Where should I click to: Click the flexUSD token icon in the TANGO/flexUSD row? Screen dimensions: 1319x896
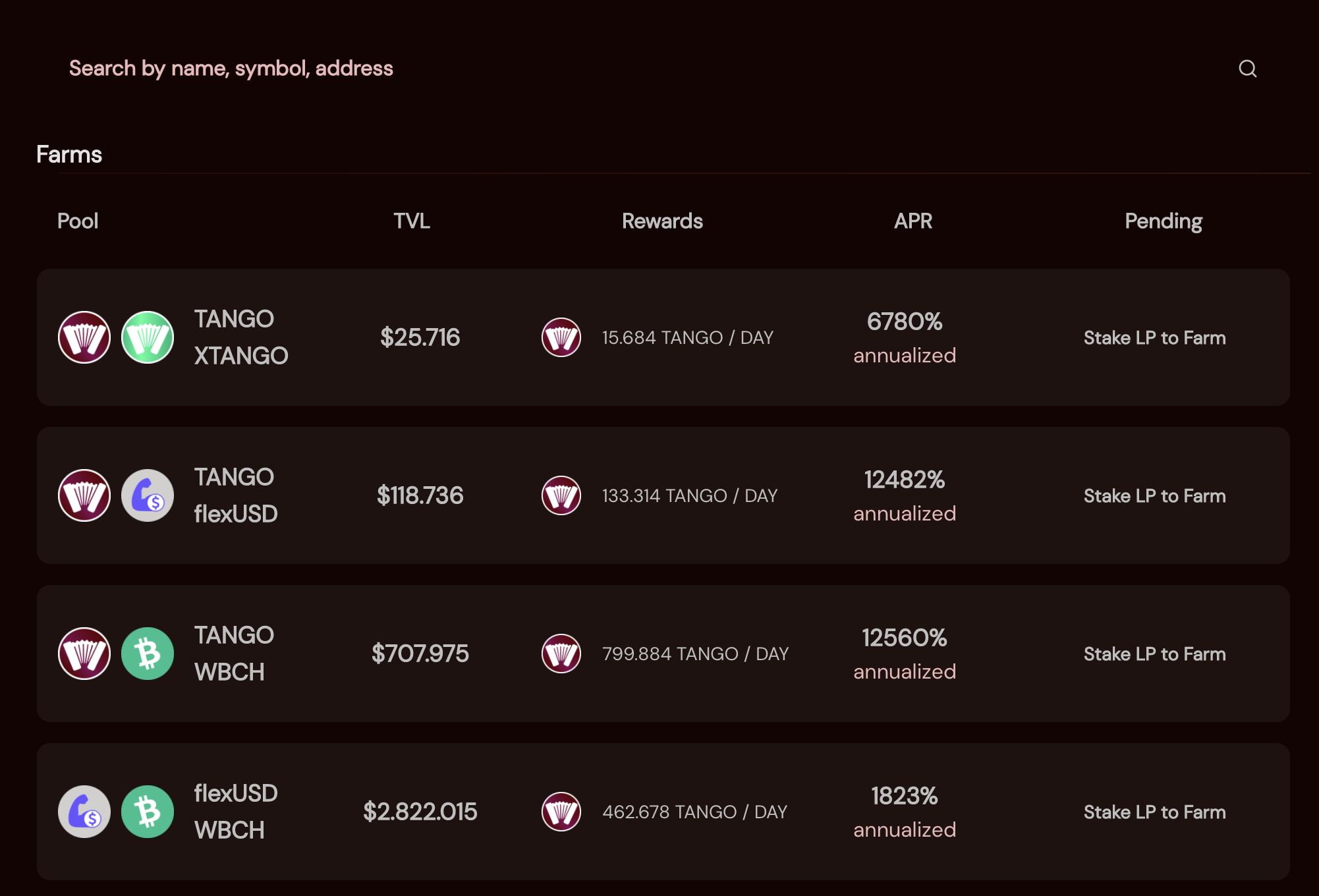point(148,495)
